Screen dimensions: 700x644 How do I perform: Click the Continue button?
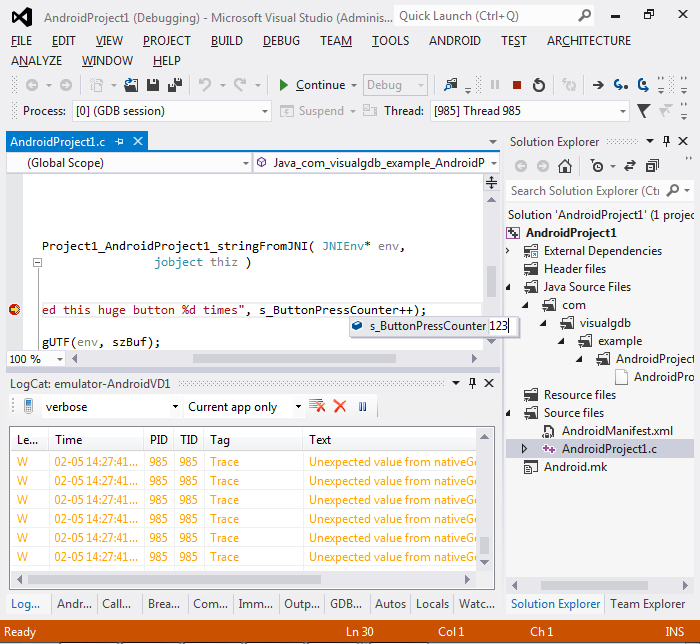[x=312, y=85]
